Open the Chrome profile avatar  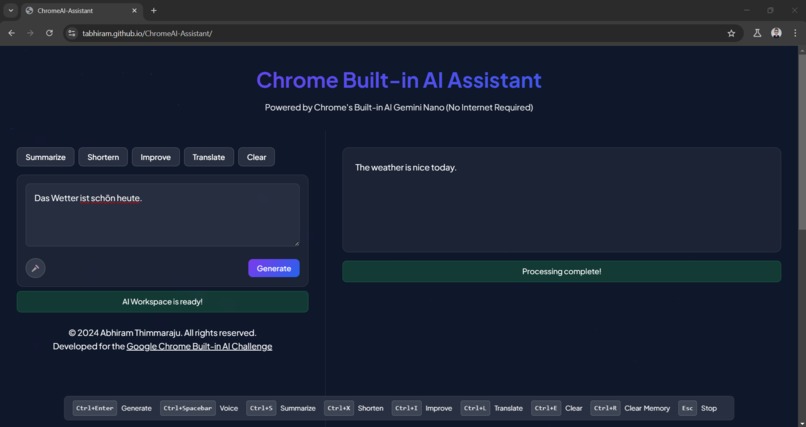click(x=776, y=33)
